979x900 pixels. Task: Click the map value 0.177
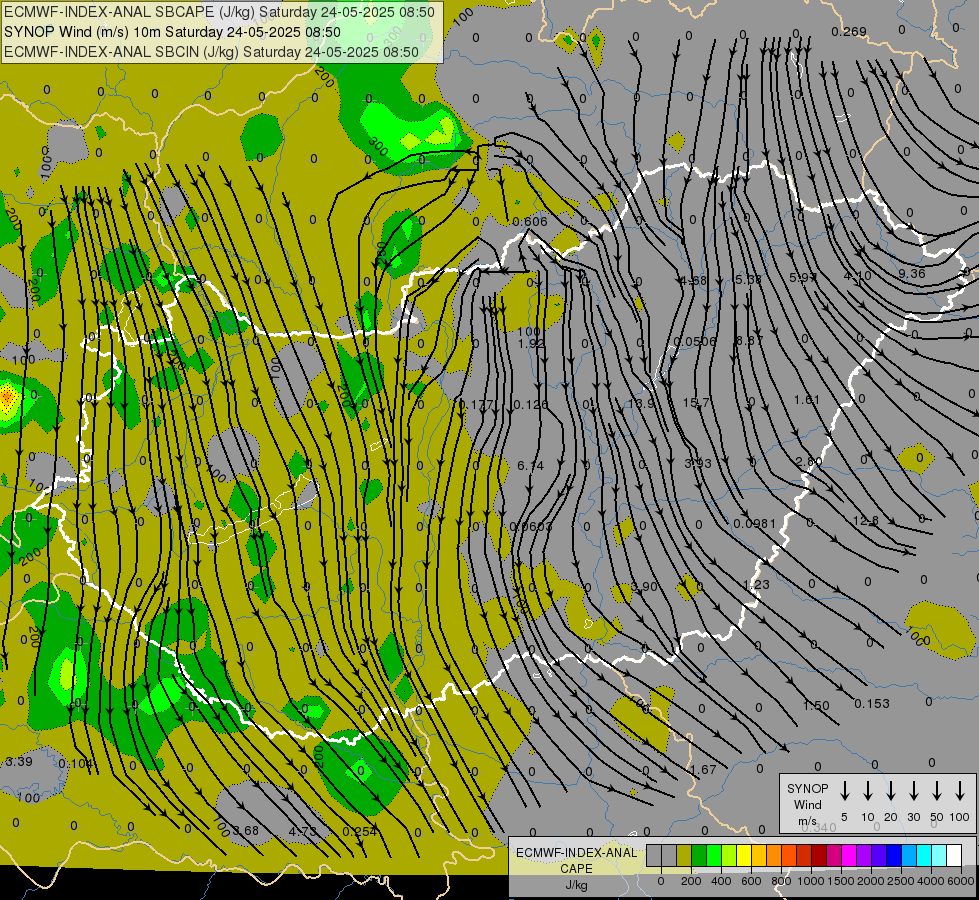pyautogui.click(x=476, y=405)
